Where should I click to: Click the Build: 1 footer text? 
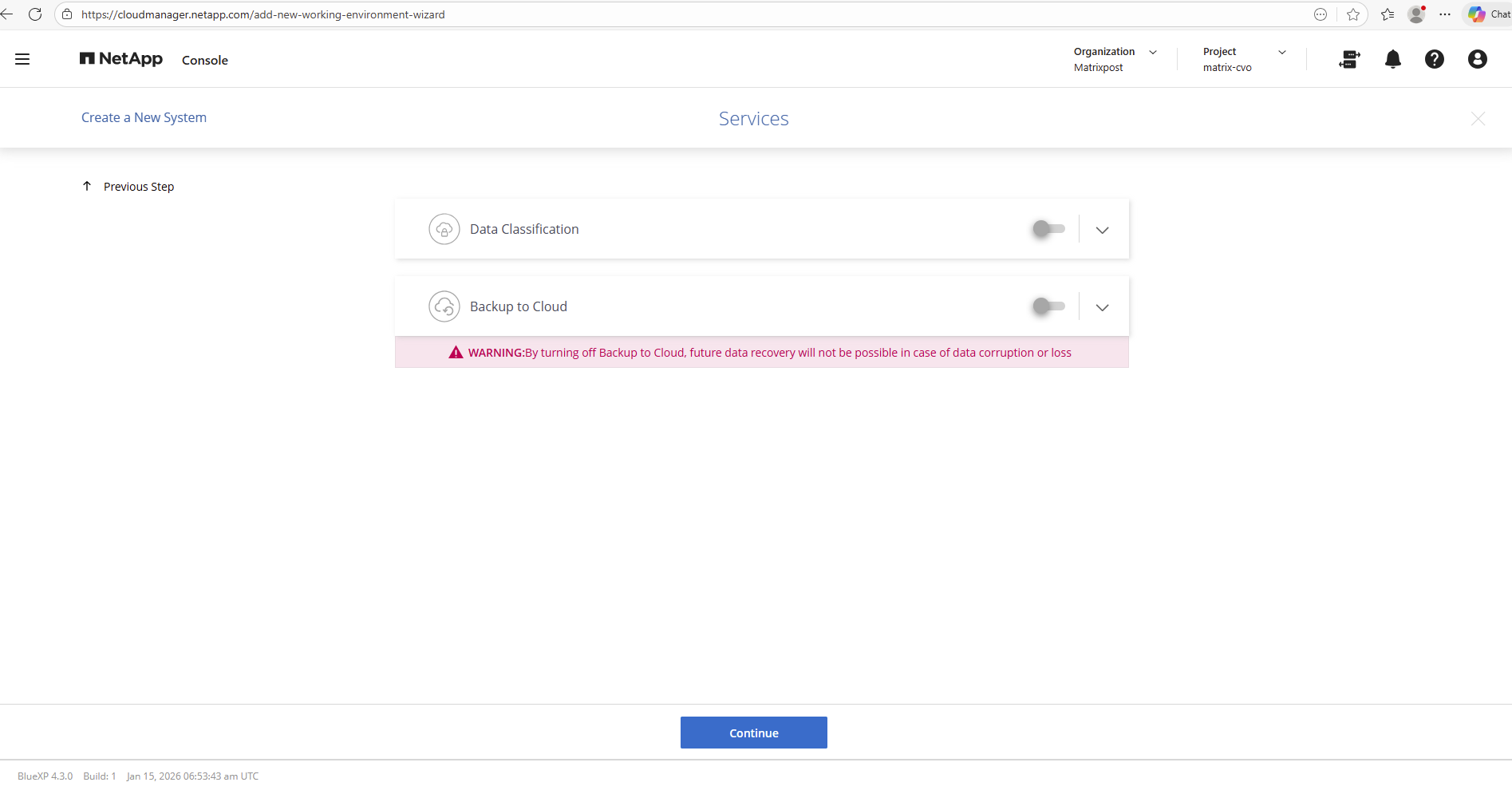tap(100, 776)
